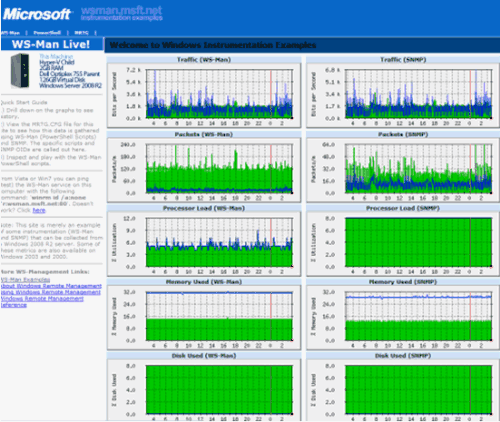Image resolution: width=500 pixels, height=422 pixels.
Task: Follow the "here" link in sidebar
Action: point(39,210)
